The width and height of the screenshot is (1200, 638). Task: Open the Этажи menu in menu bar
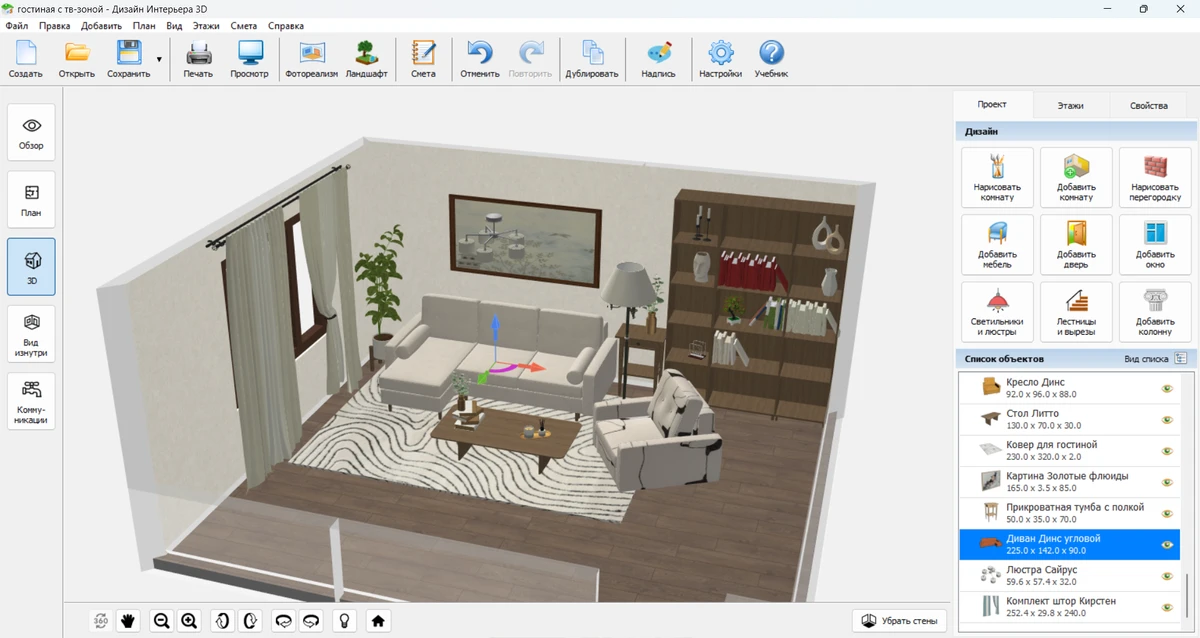tap(206, 25)
